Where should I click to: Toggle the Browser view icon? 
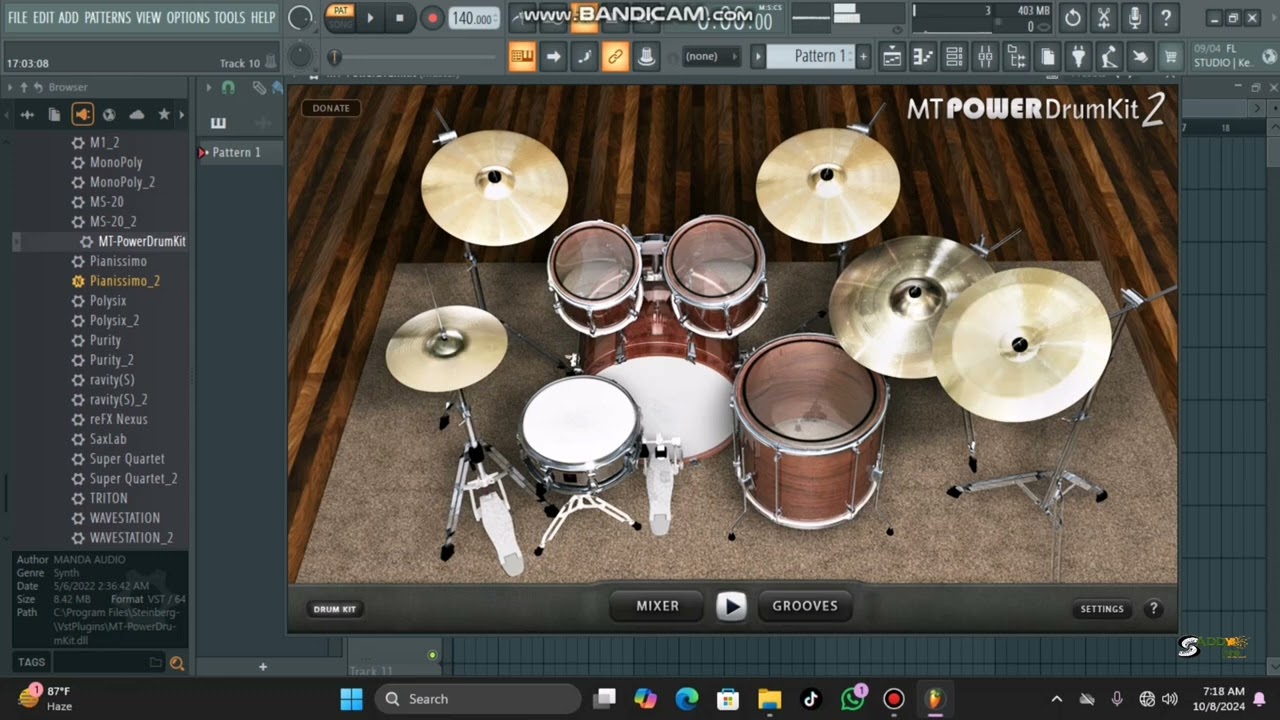tap(1016, 57)
